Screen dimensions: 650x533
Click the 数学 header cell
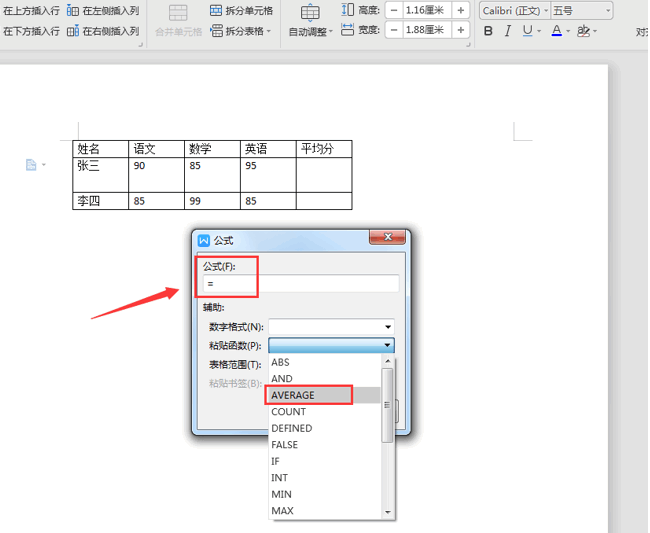tap(212, 149)
